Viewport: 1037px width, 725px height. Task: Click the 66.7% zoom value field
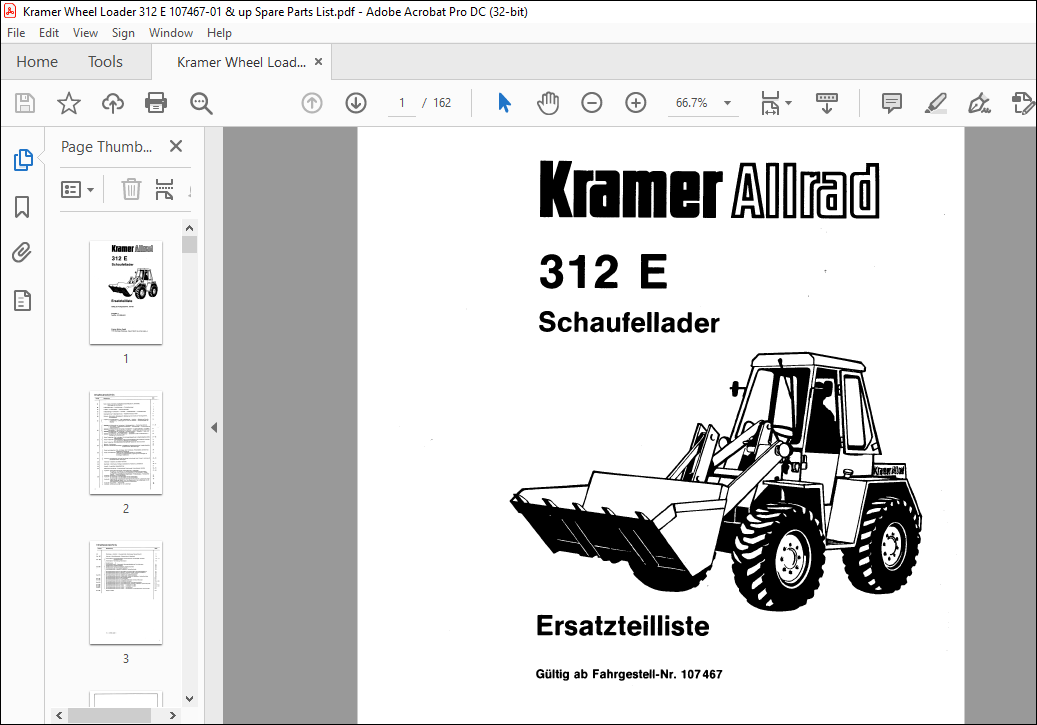(x=692, y=103)
